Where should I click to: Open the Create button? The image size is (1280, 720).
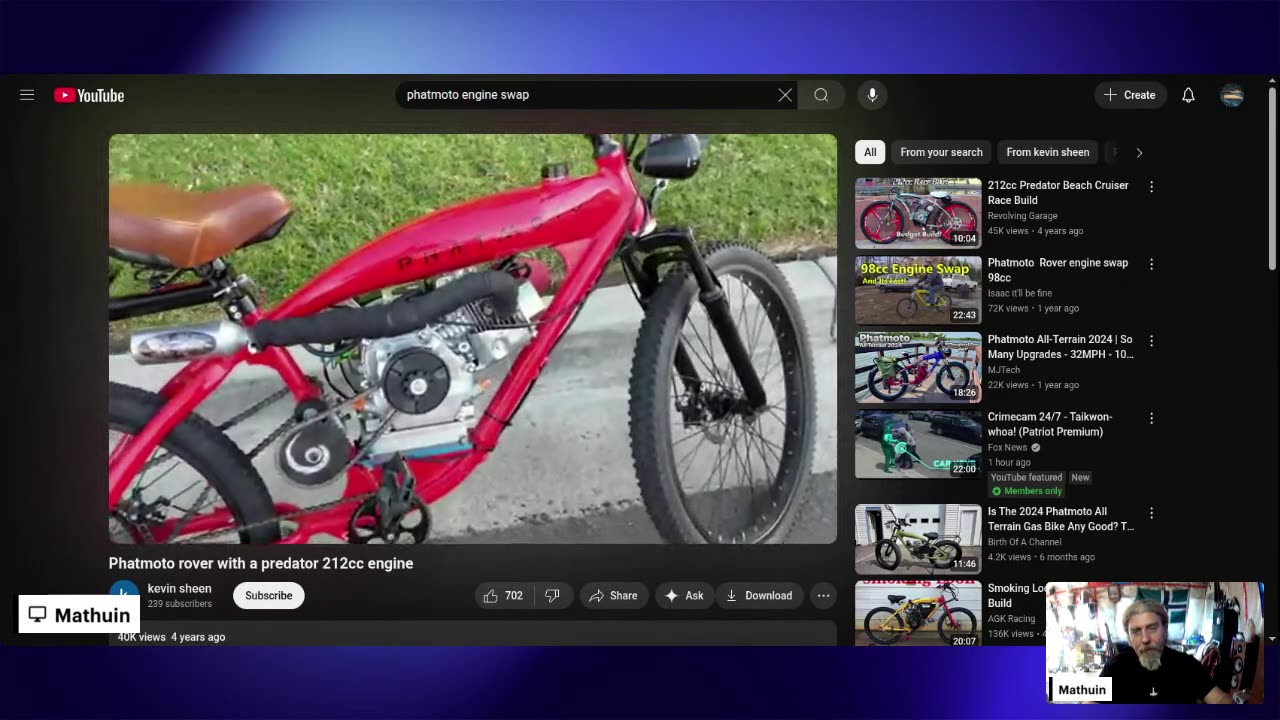(1130, 95)
